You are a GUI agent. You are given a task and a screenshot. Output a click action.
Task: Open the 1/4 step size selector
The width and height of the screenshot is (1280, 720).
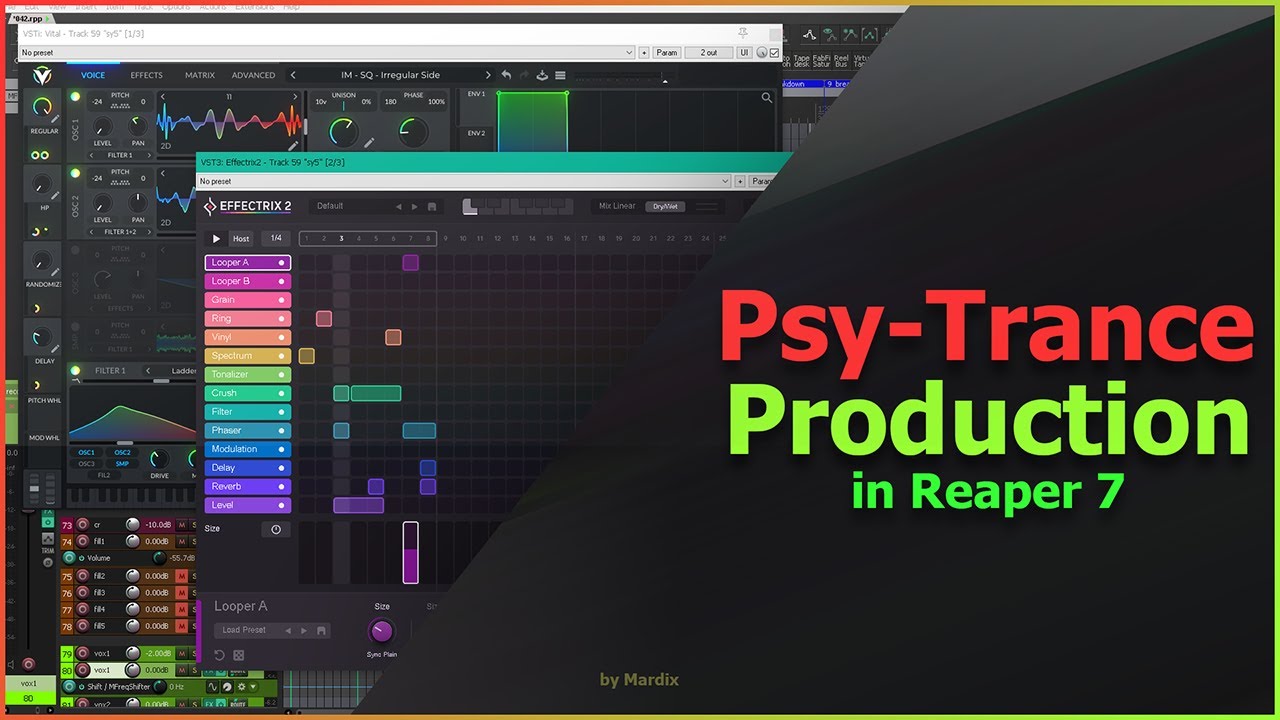(x=276, y=238)
